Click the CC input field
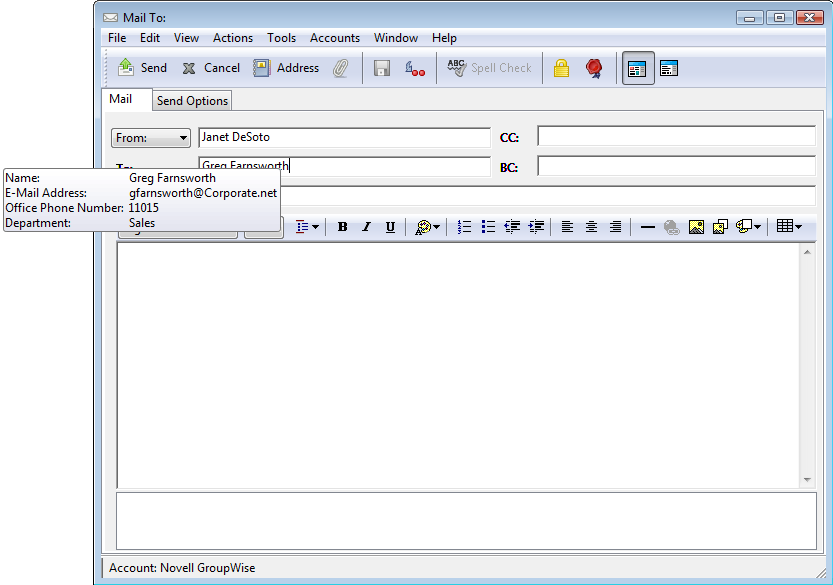Image resolution: width=833 pixels, height=585 pixels. pyautogui.click(x=676, y=136)
